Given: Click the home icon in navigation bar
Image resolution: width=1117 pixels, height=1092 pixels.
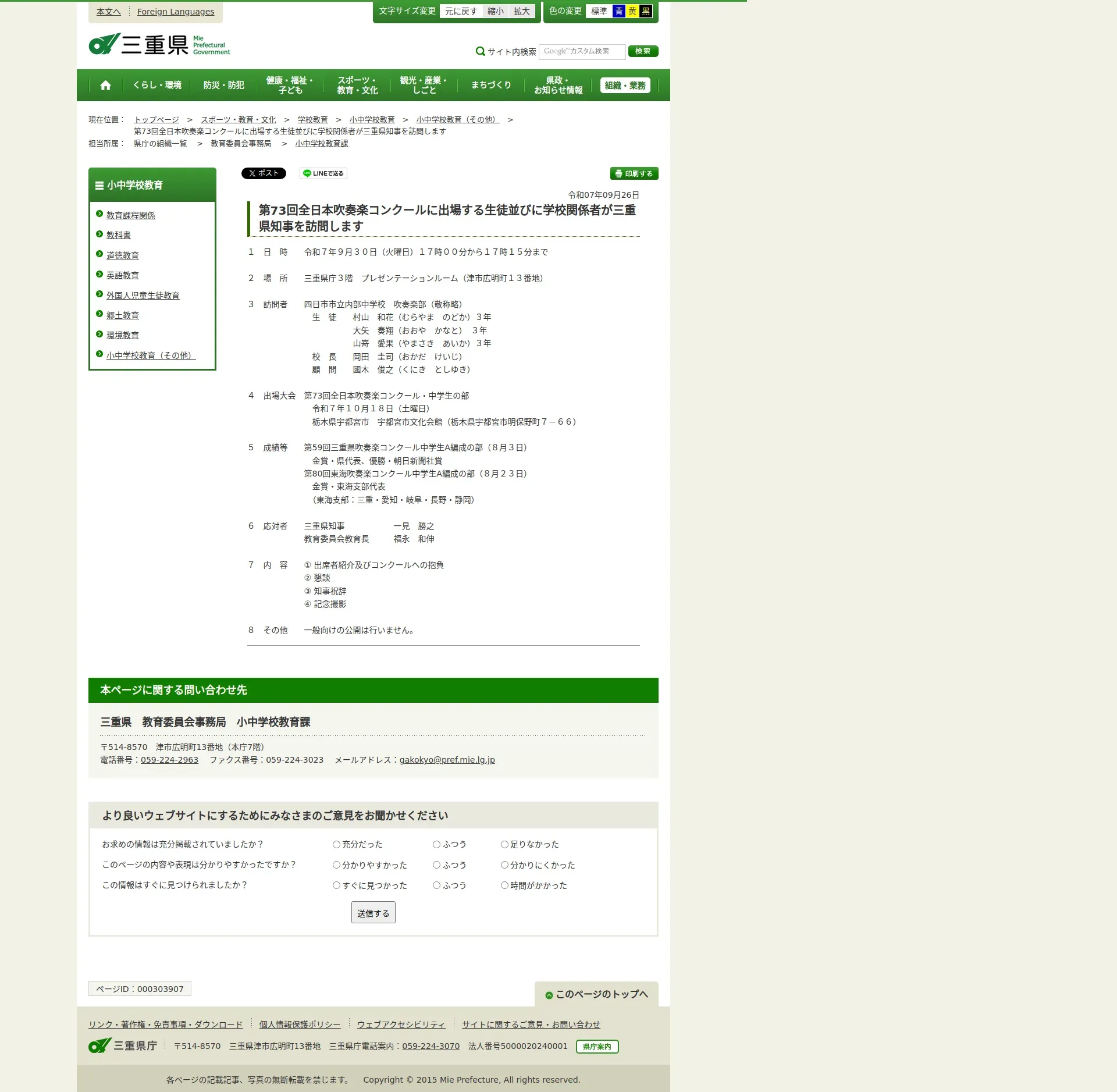Looking at the screenshot, I should point(105,86).
